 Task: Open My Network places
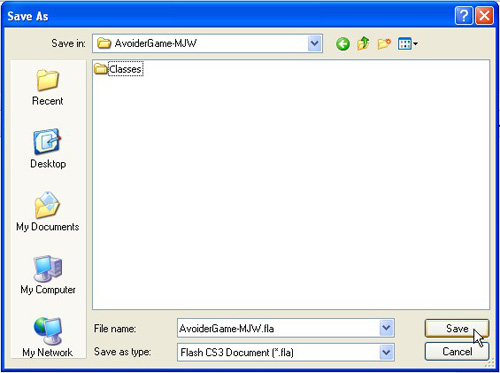[x=48, y=337]
